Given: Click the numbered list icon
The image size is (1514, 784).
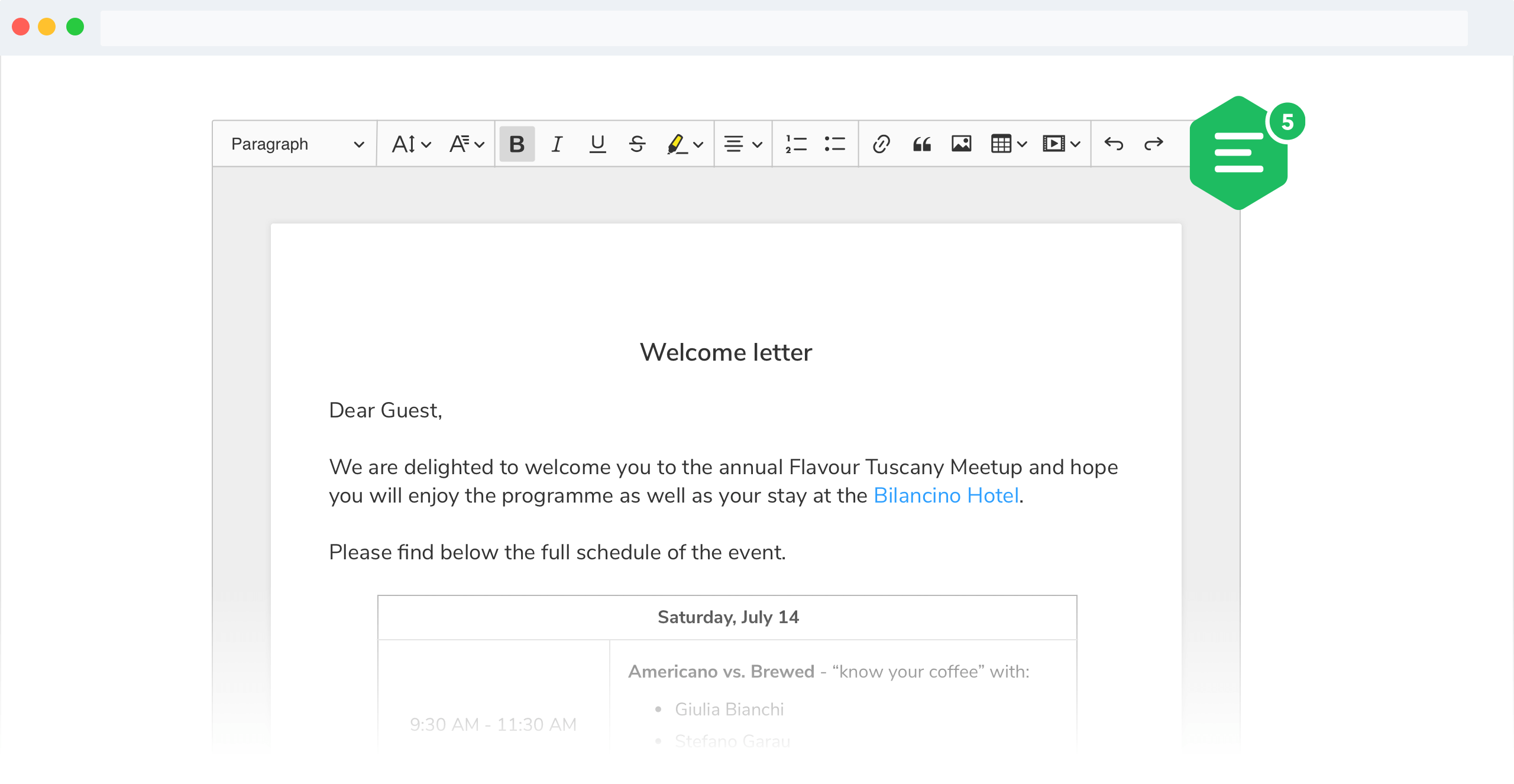Looking at the screenshot, I should click(x=796, y=143).
